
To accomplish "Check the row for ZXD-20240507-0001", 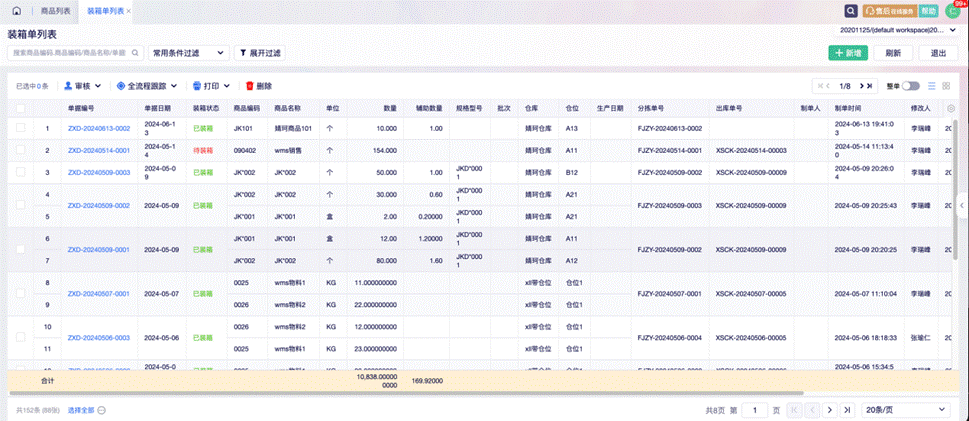I will click(x=21, y=294).
